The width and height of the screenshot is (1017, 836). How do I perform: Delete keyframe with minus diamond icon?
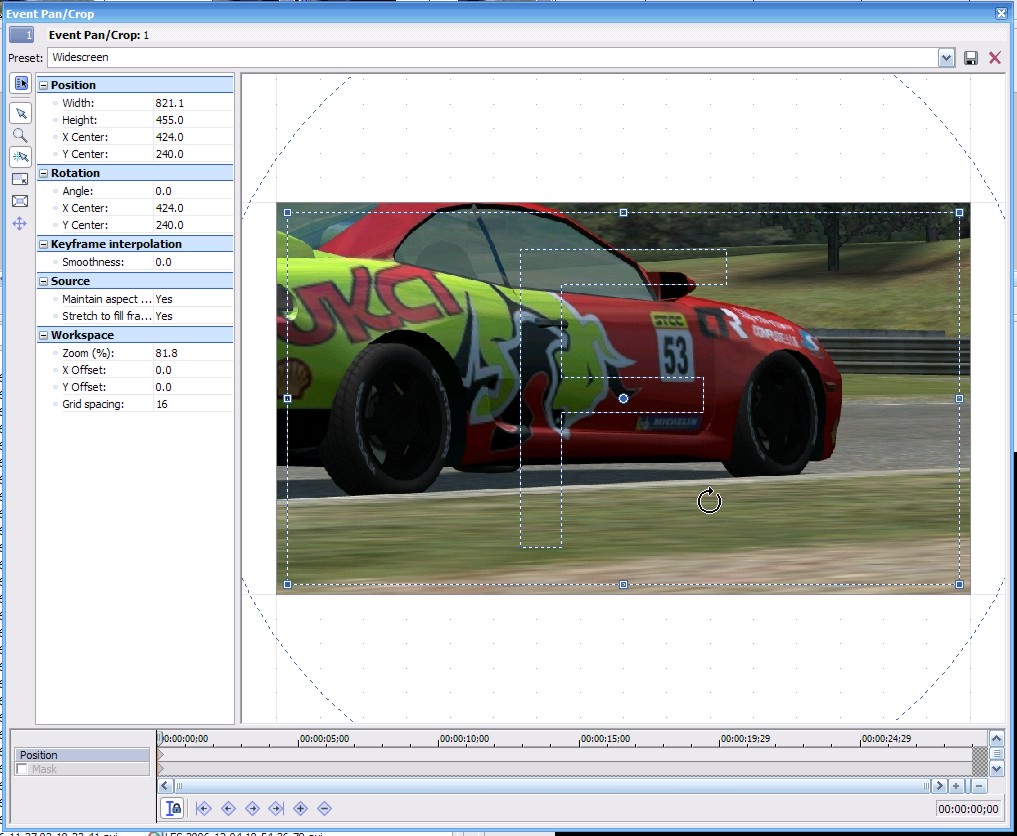coord(324,808)
